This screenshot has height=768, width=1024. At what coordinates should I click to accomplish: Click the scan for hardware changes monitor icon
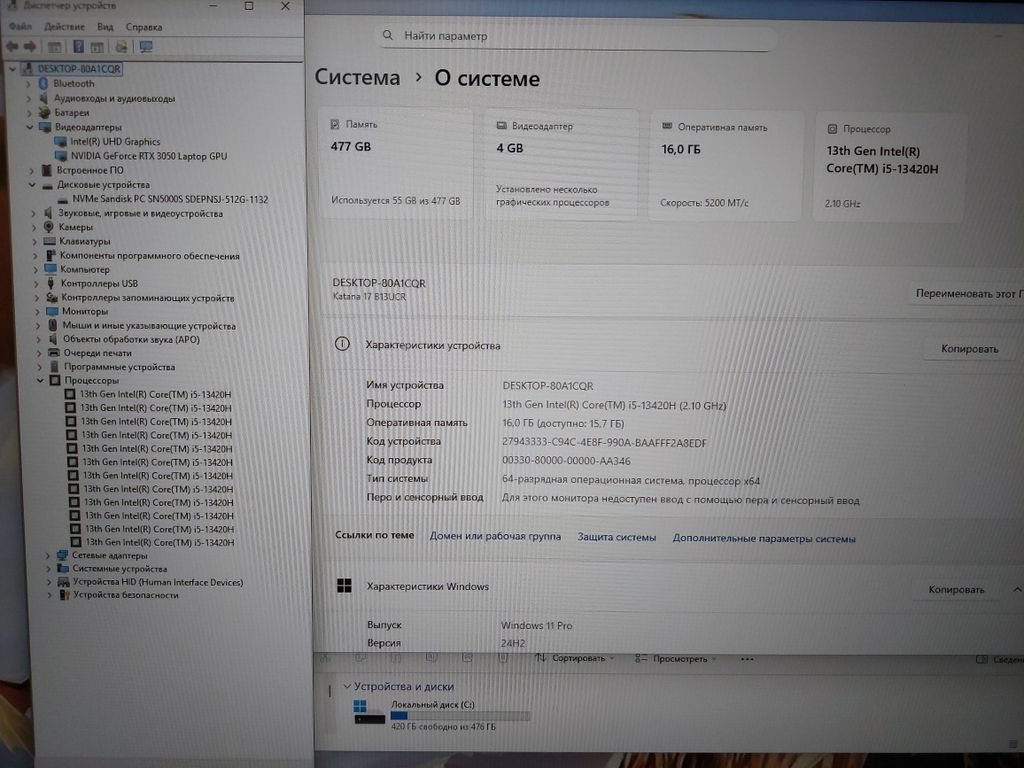(x=146, y=46)
